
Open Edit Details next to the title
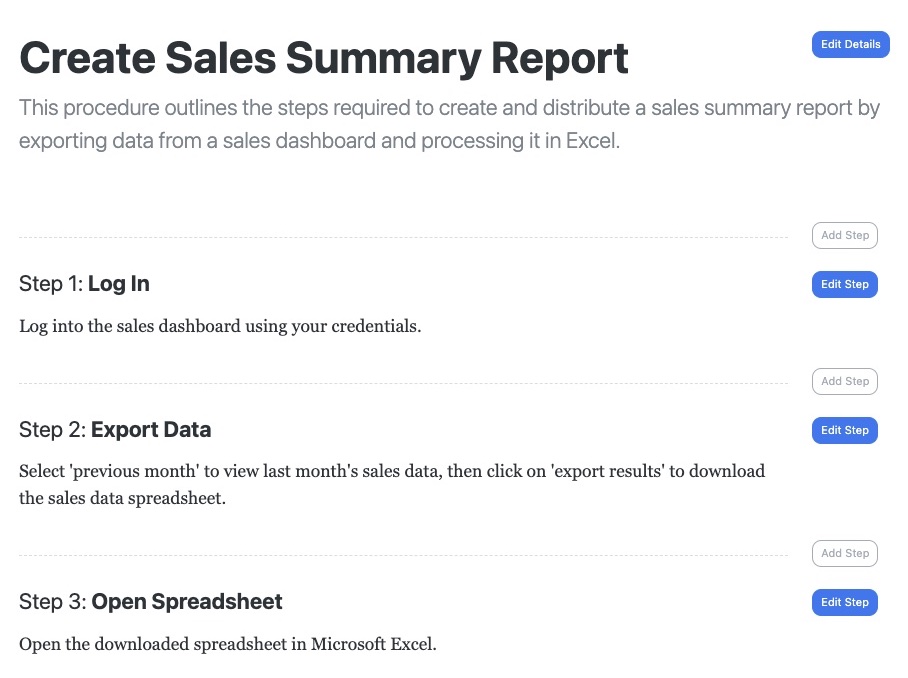[850, 44]
